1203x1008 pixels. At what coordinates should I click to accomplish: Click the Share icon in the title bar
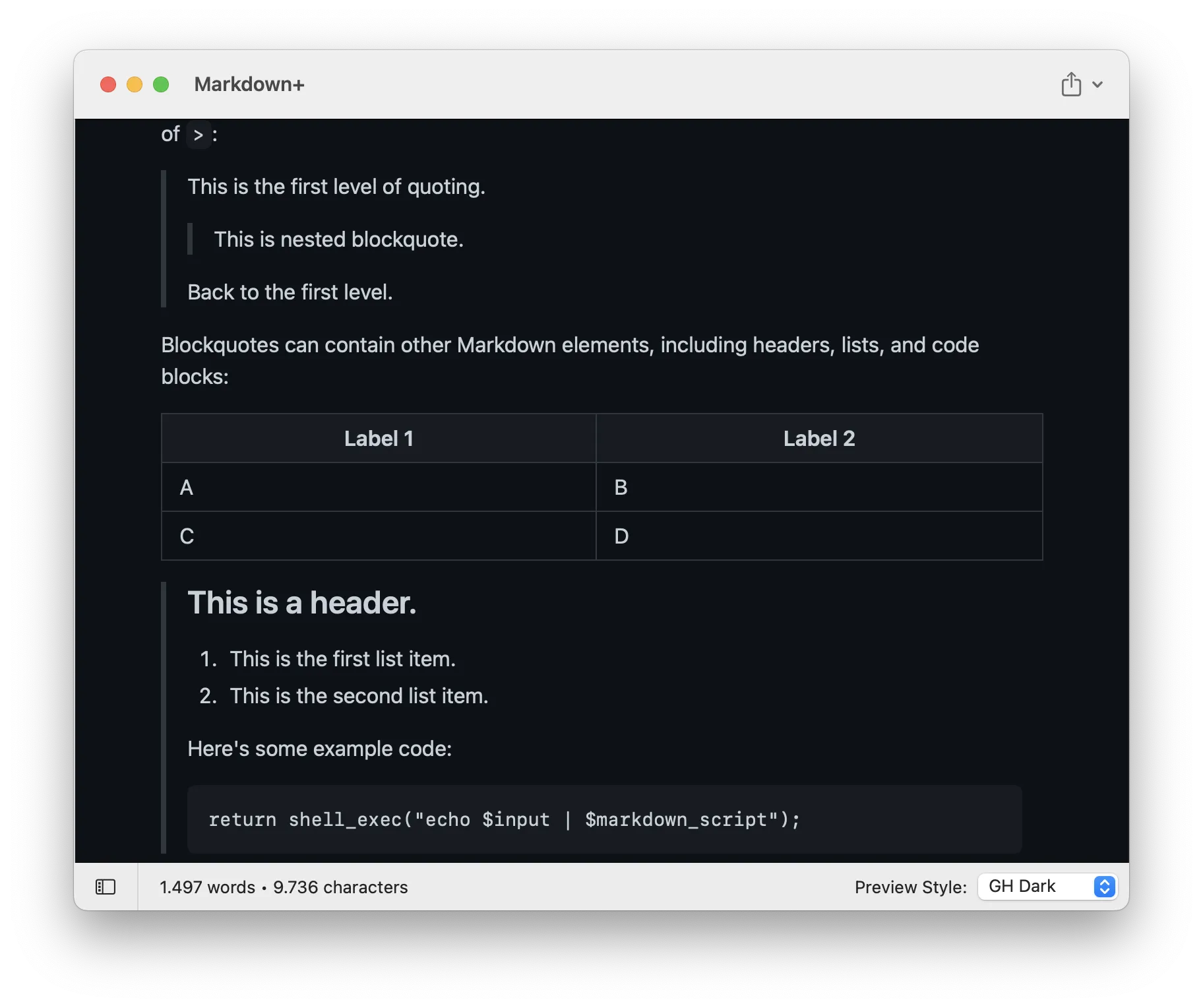pyautogui.click(x=1070, y=84)
